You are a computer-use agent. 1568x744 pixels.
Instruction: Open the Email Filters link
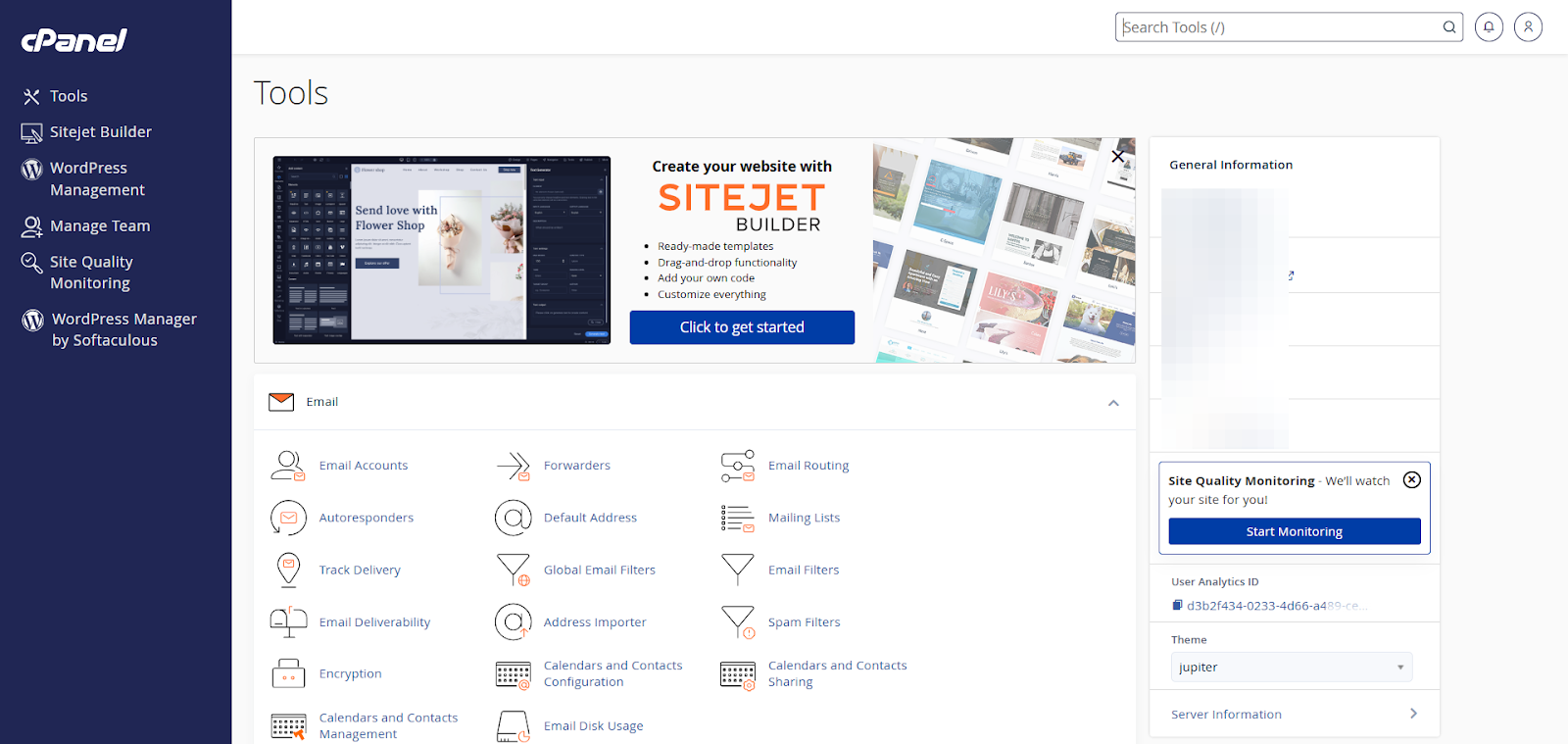pos(804,570)
